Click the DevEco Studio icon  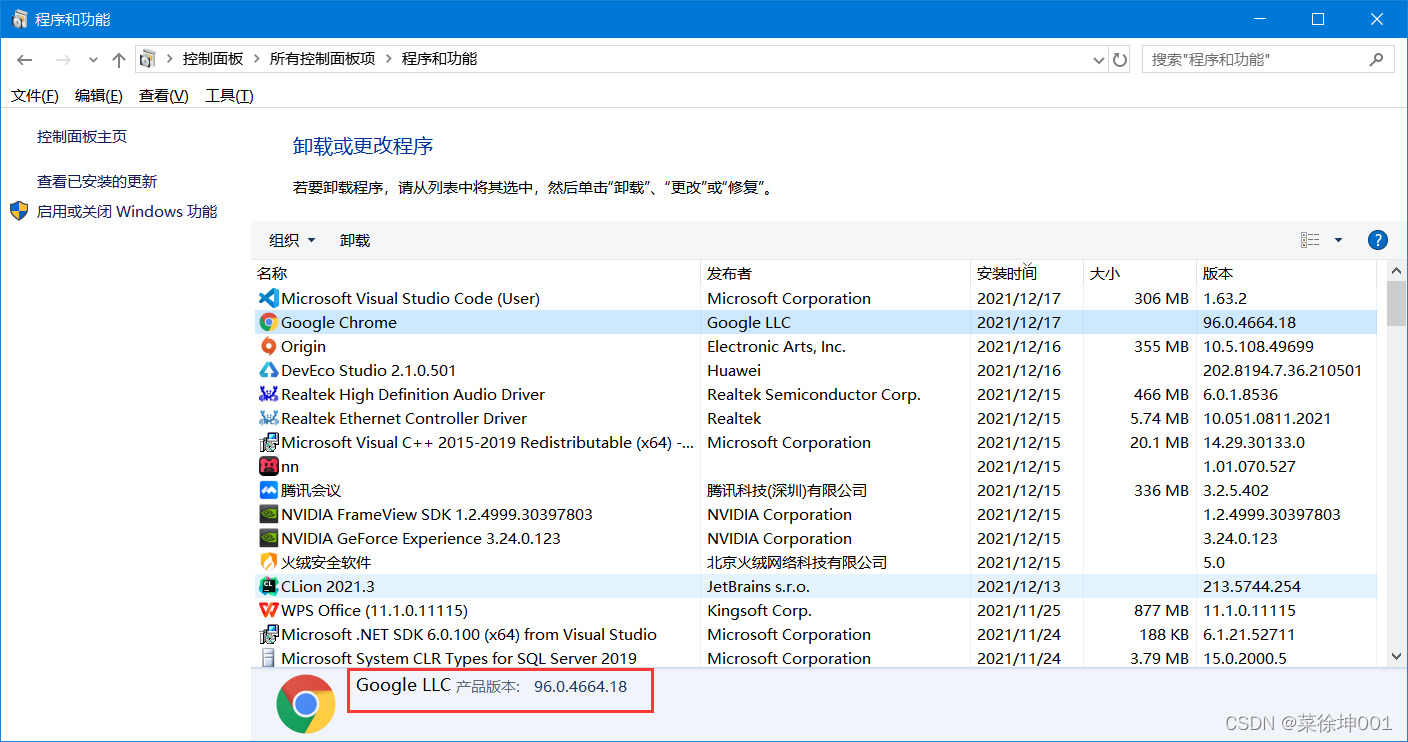pos(268,370)
